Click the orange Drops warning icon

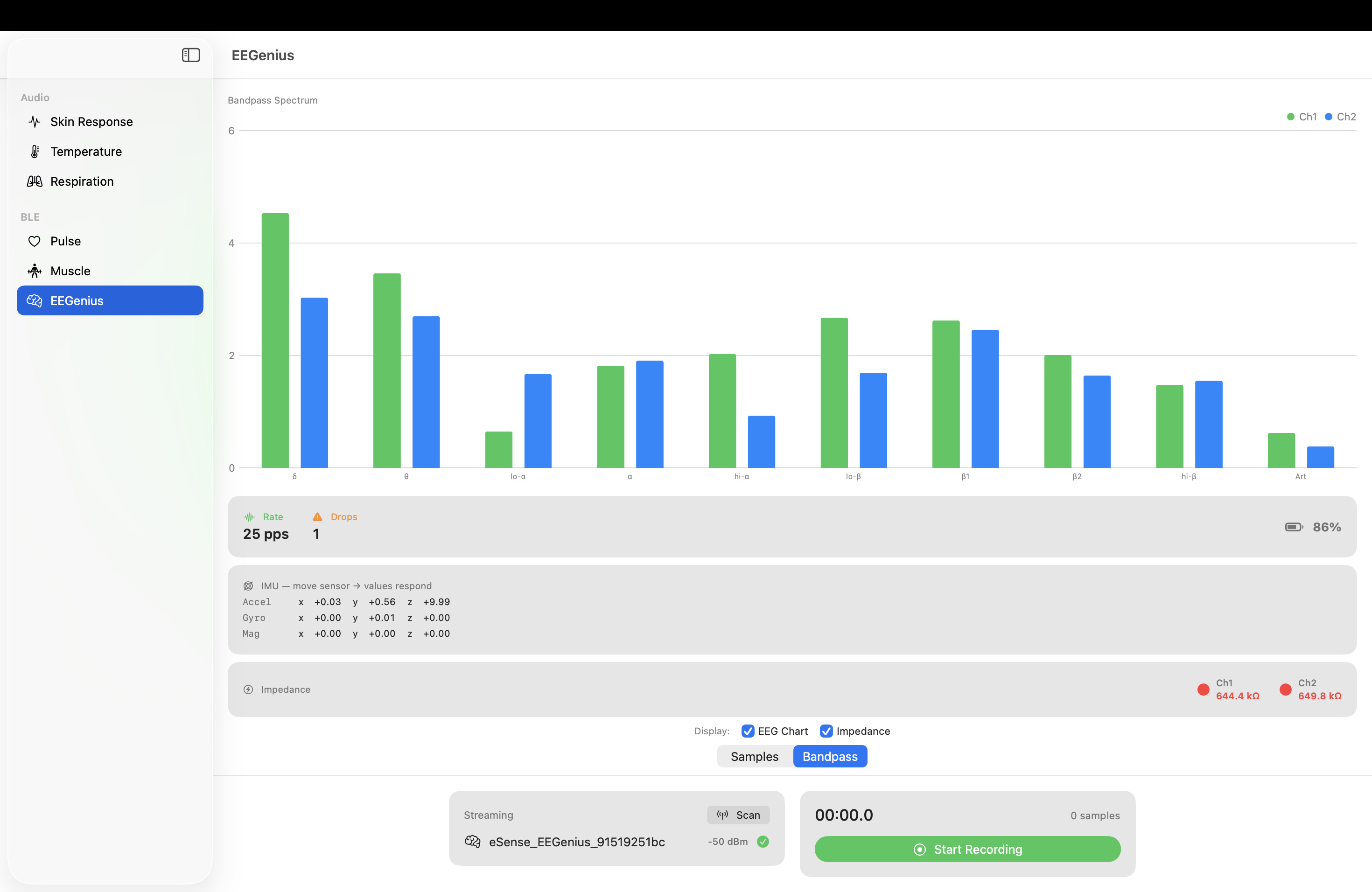317,517
